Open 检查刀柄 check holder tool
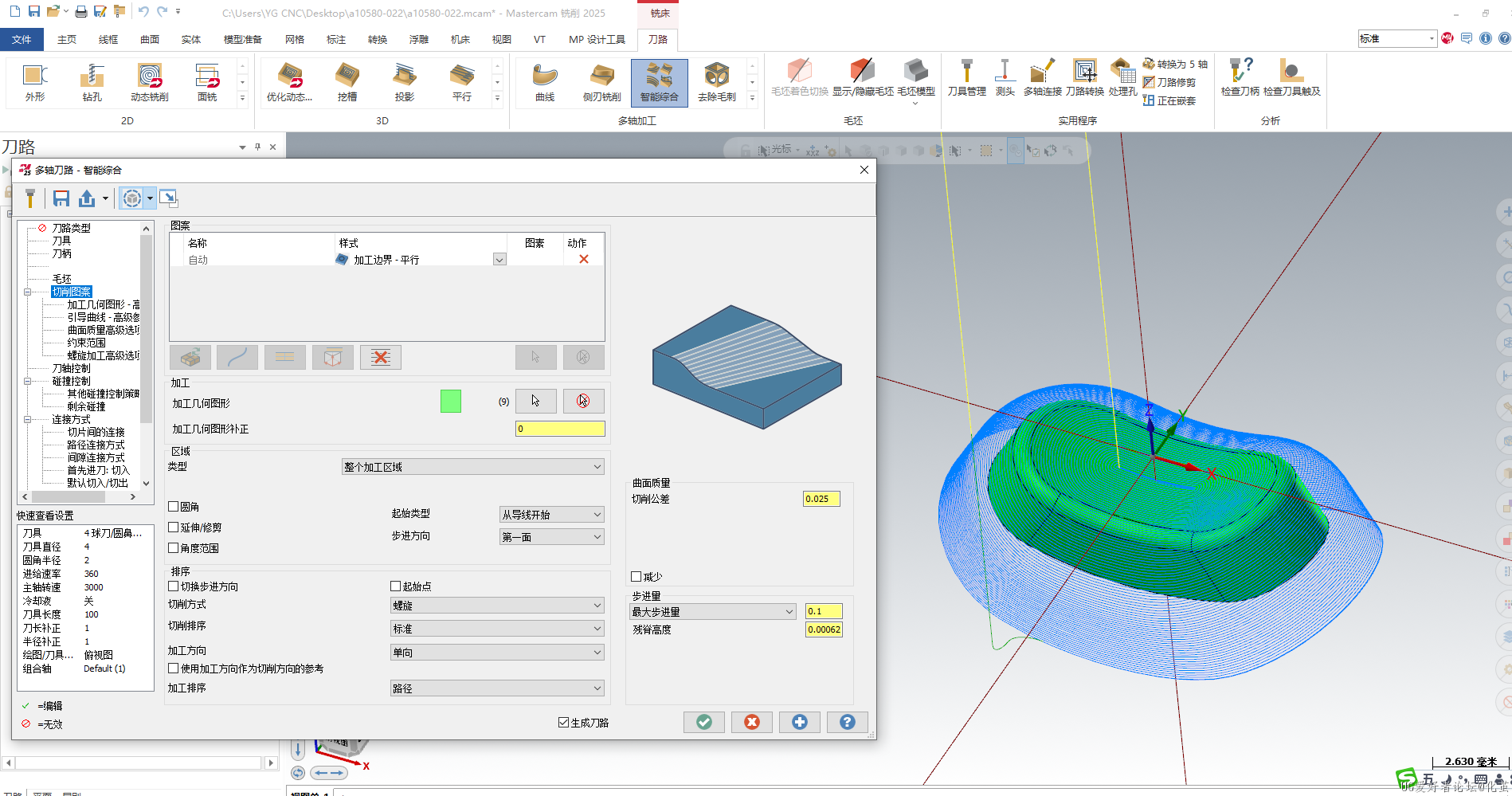Viewport: 1512px width, 796px height. (x=1240, y=77)
